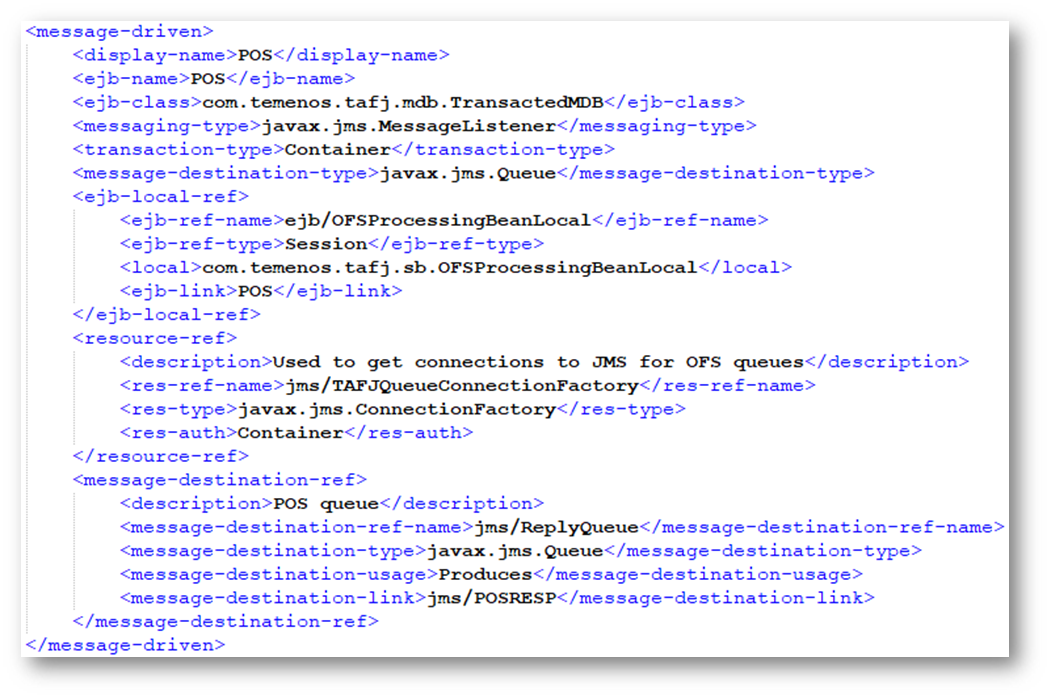Click the res-auth Container line
Image resolution: width=1051 pixels, height=699 pixels.
[x=296, y=433]
